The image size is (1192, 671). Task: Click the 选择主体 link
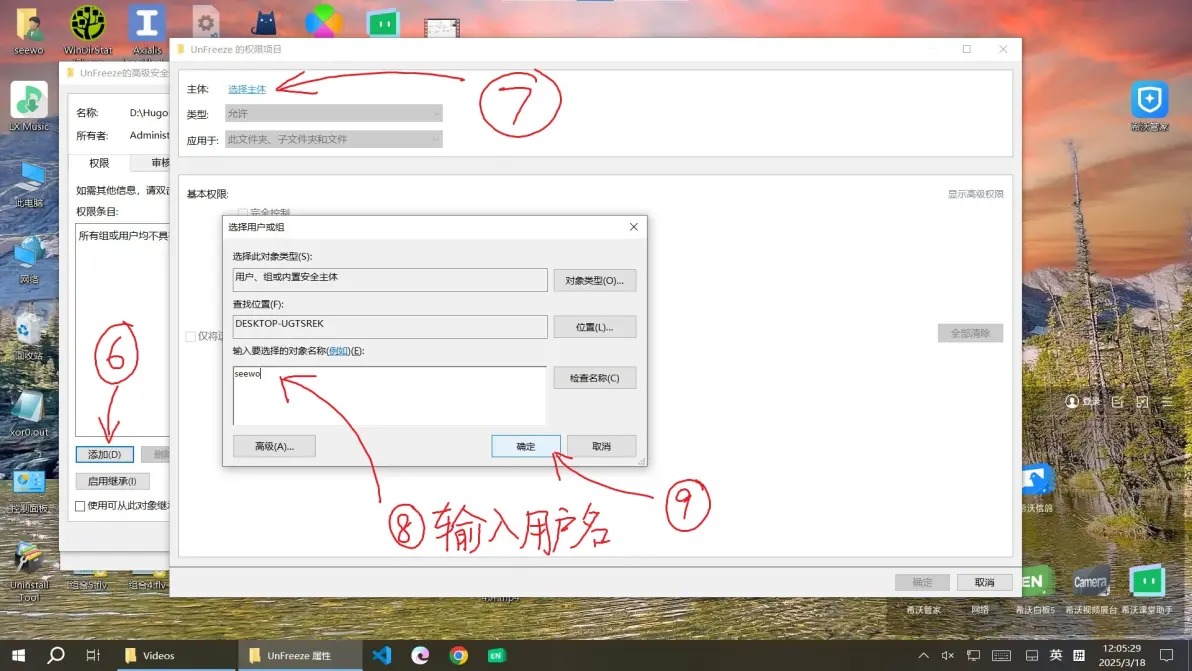[247, 89]
